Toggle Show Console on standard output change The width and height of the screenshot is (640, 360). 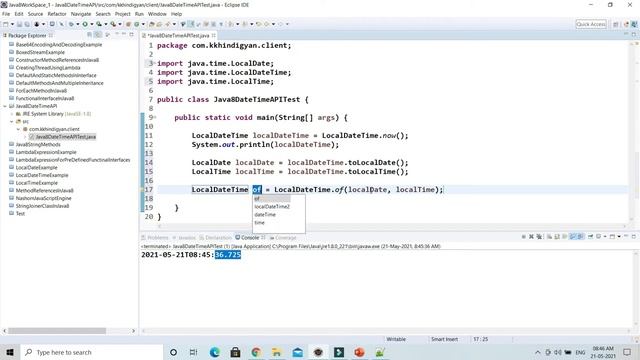tap(573, 236)
